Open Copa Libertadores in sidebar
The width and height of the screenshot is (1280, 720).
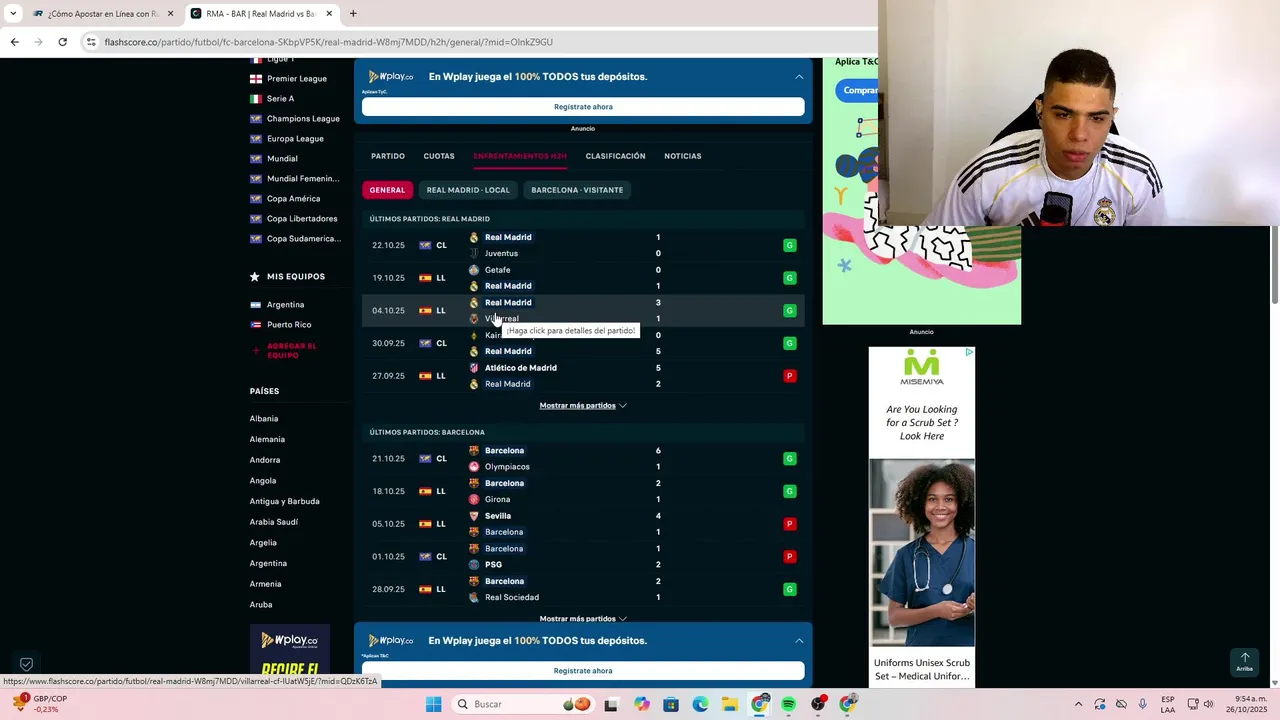point(302,219)
